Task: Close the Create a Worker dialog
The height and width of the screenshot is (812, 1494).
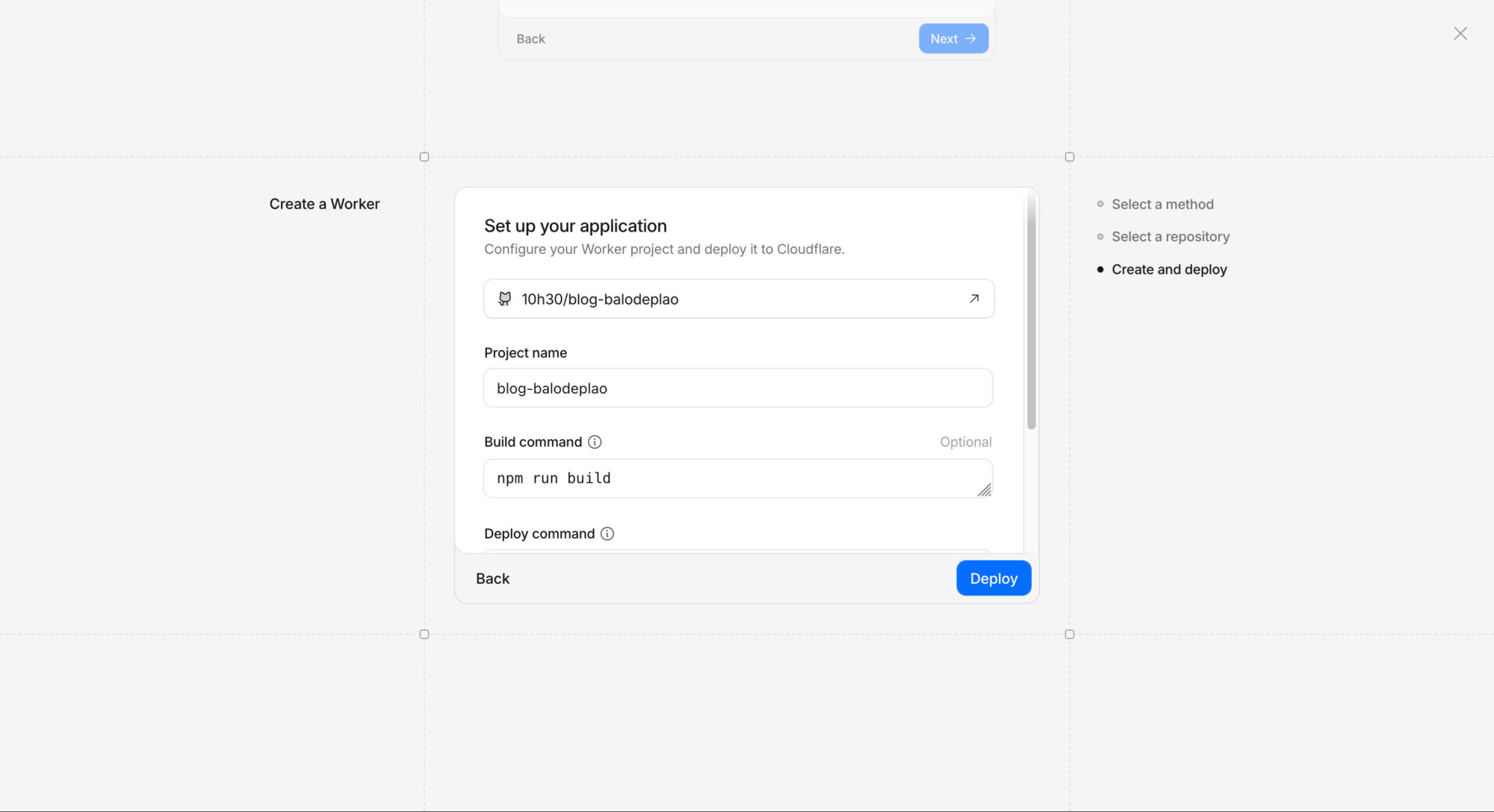Action: [x=1460, y=34]
